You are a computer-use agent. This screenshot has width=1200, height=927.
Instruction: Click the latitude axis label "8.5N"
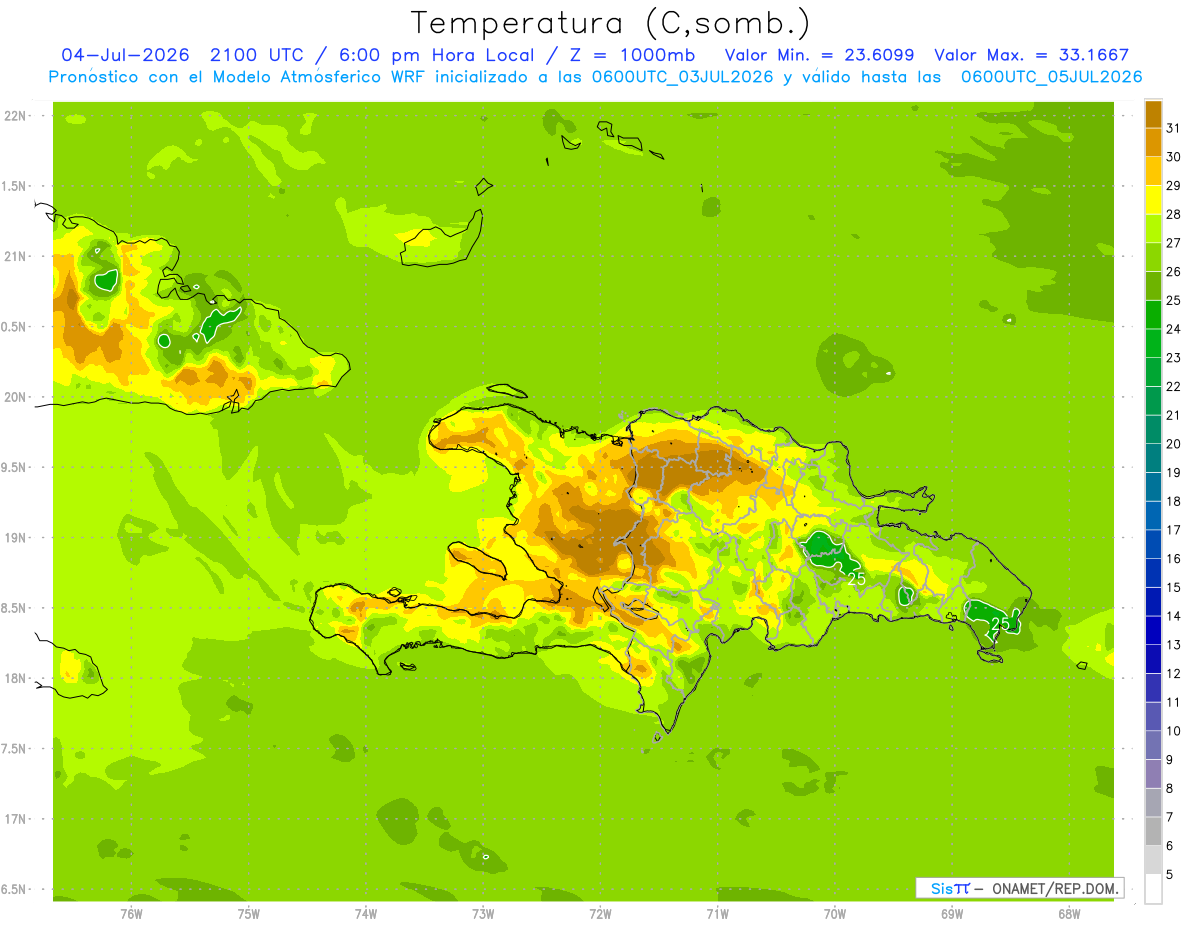14,608
